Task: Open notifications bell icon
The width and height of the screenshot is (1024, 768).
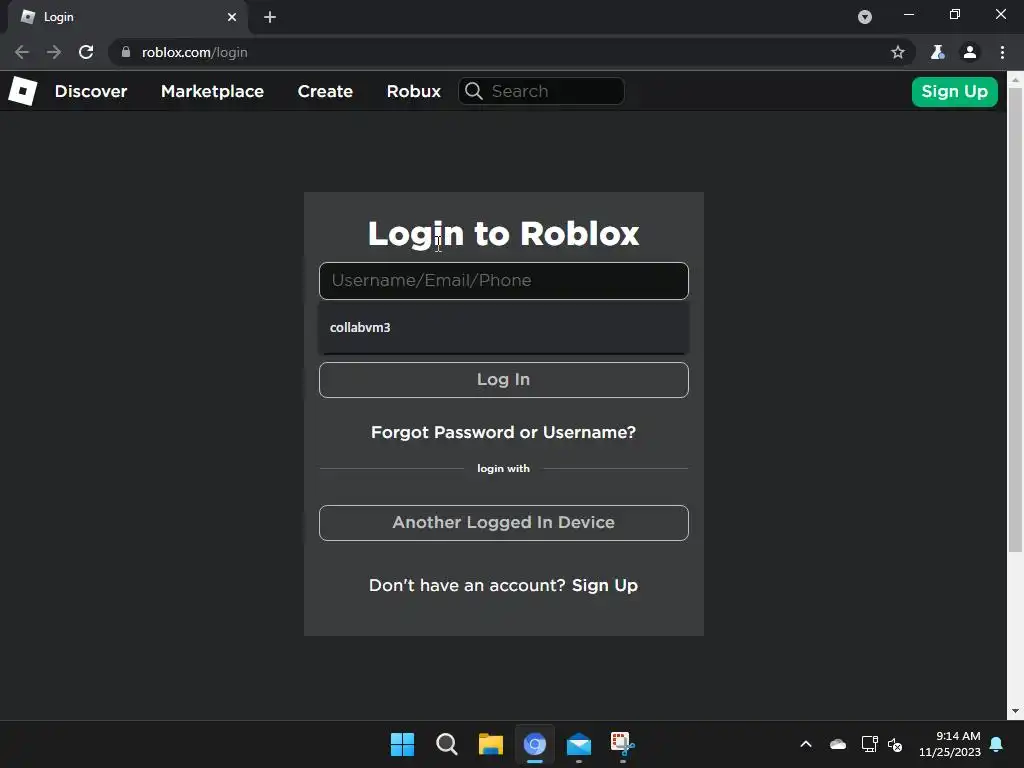Action: click(x=997, y=744)
